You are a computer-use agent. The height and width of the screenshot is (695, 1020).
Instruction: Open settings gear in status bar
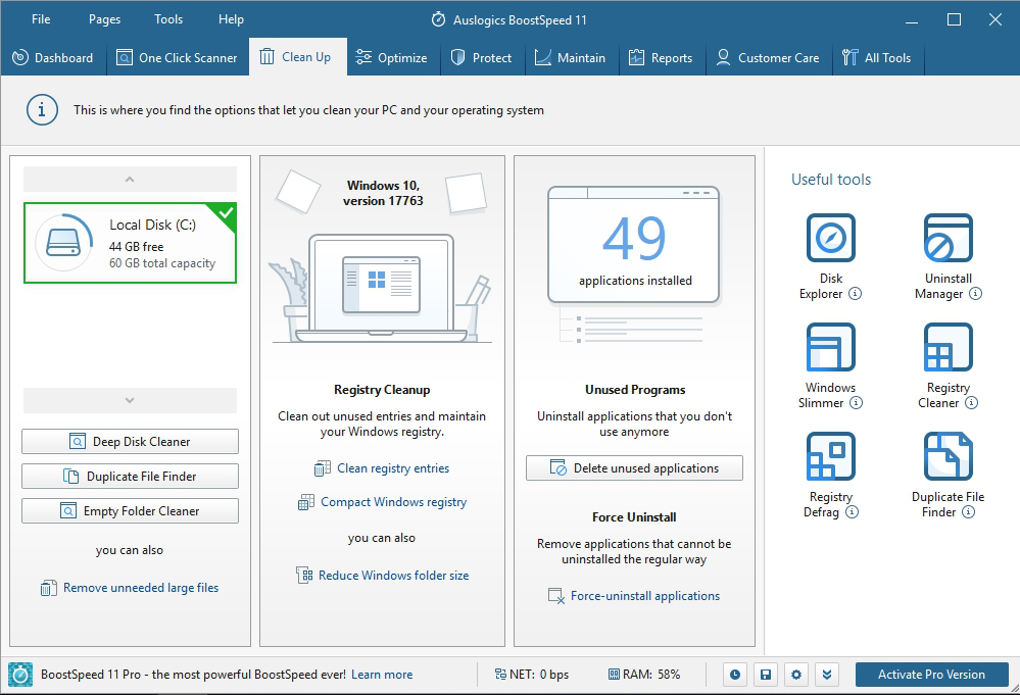[796, 675]
